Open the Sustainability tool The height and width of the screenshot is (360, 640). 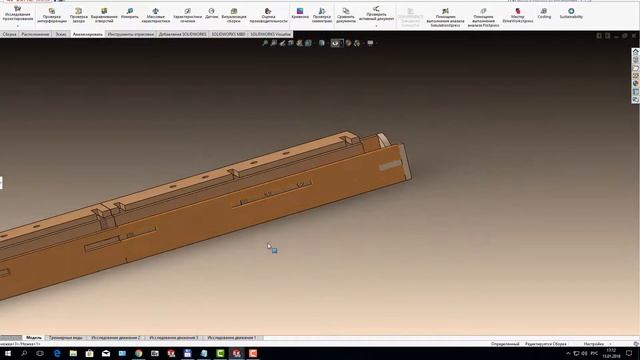click(x=571, y=13)
